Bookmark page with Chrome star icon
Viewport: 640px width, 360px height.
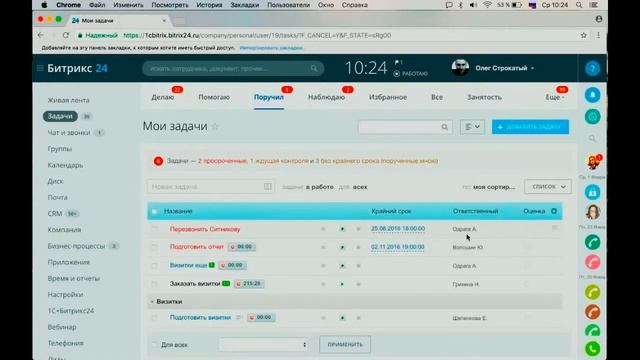click(x=584, y=36)
